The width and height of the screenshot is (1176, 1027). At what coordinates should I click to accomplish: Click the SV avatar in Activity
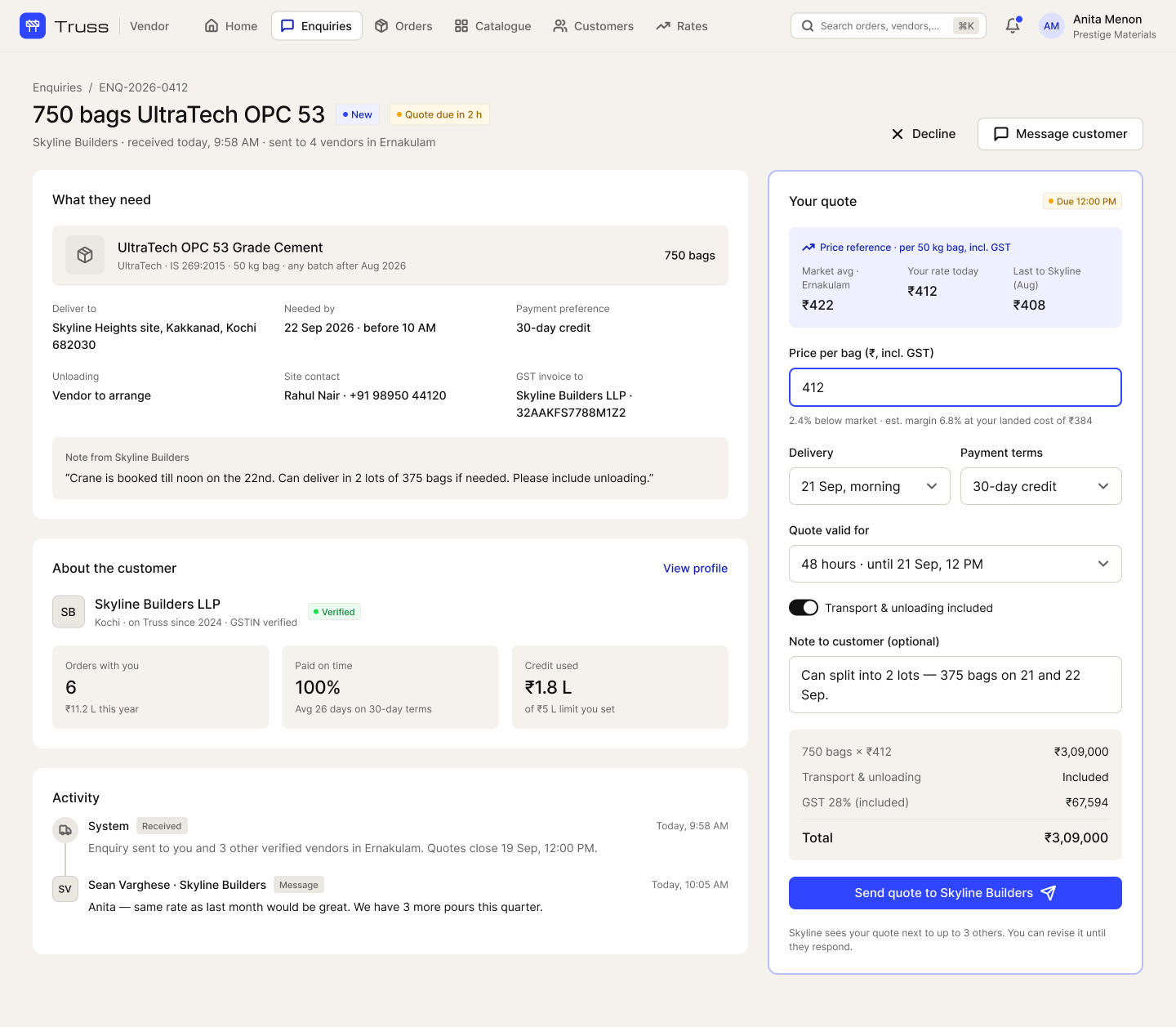click(x=65, y=889)
